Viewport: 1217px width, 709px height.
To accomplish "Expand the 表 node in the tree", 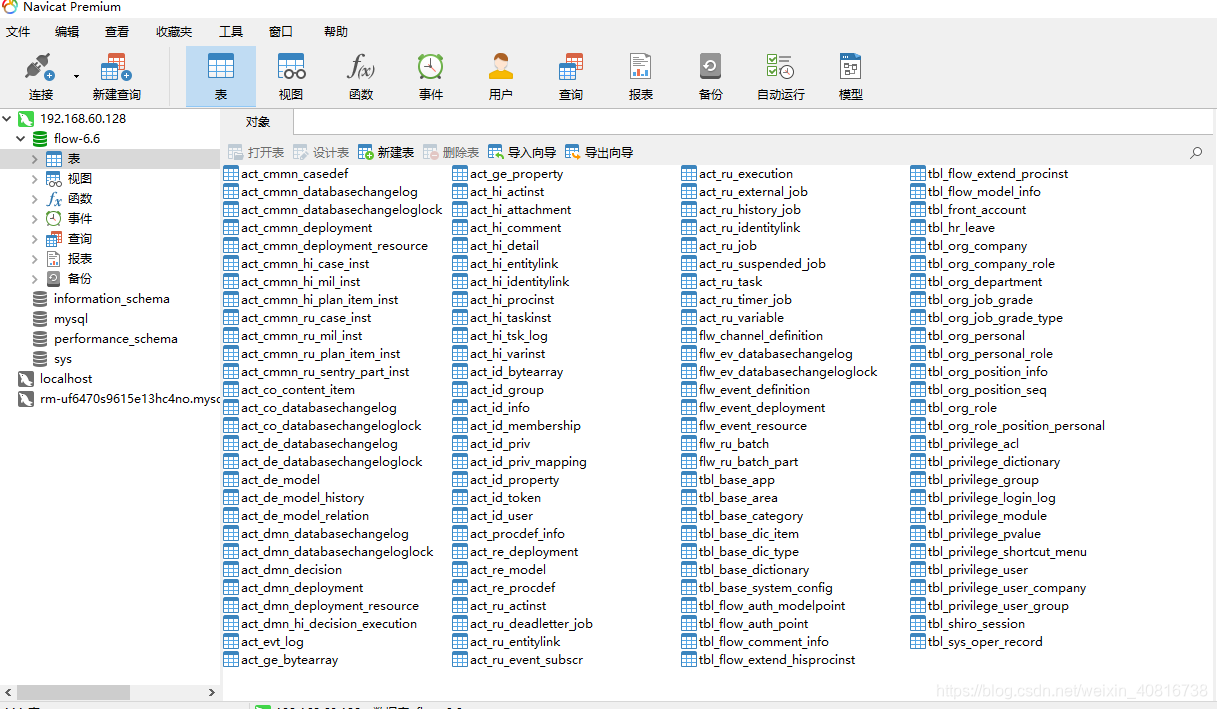I will point(35,159).
